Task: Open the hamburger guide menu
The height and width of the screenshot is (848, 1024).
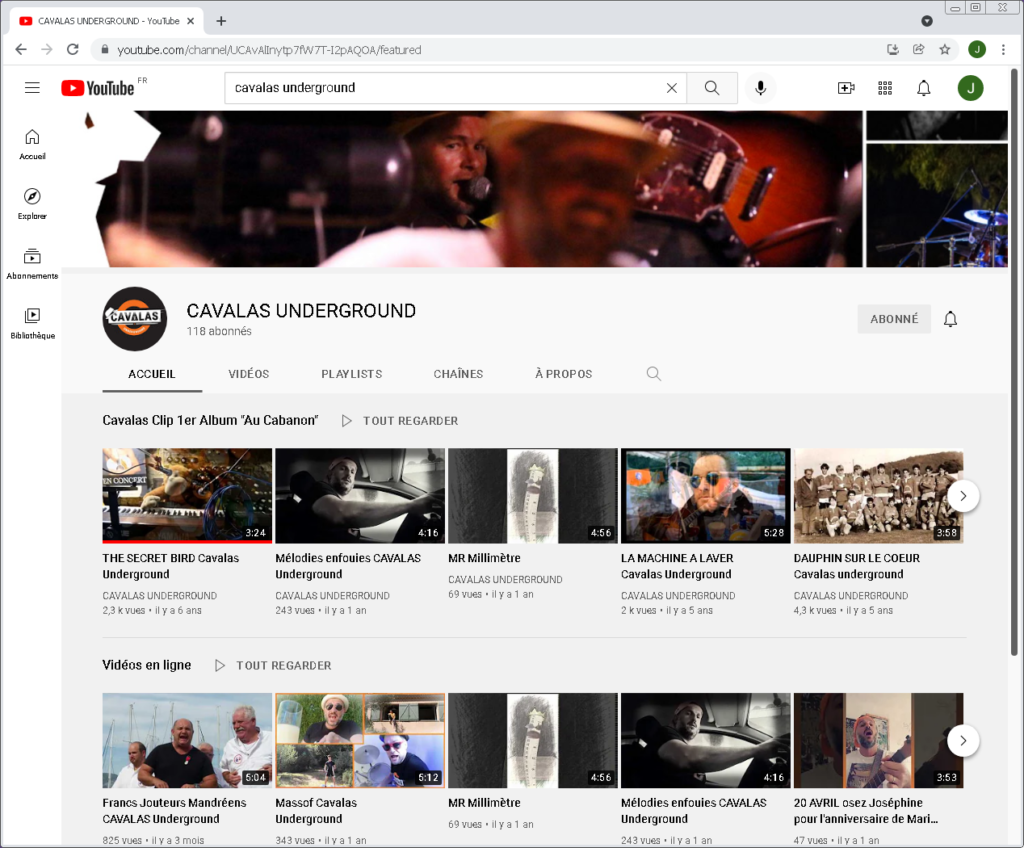Action: point(32,88)
